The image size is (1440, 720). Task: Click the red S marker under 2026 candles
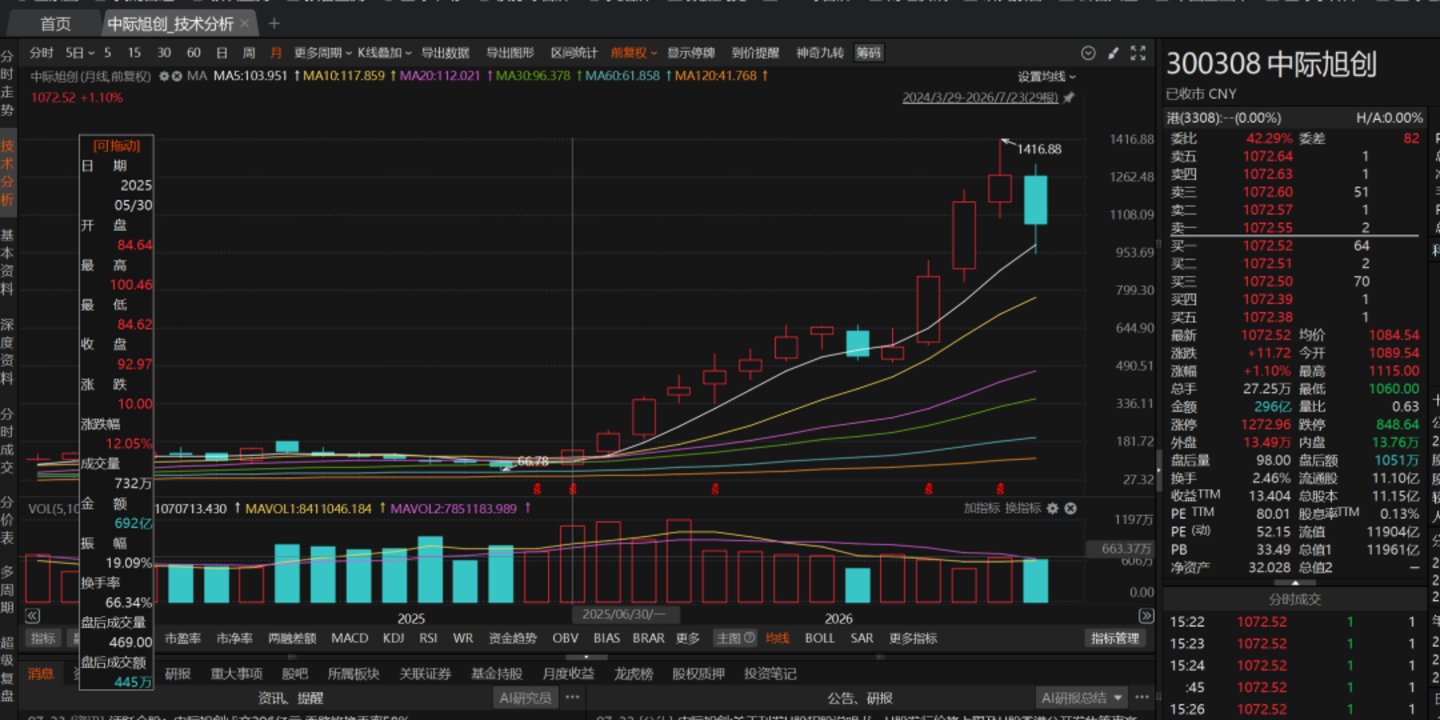[929, 489]
